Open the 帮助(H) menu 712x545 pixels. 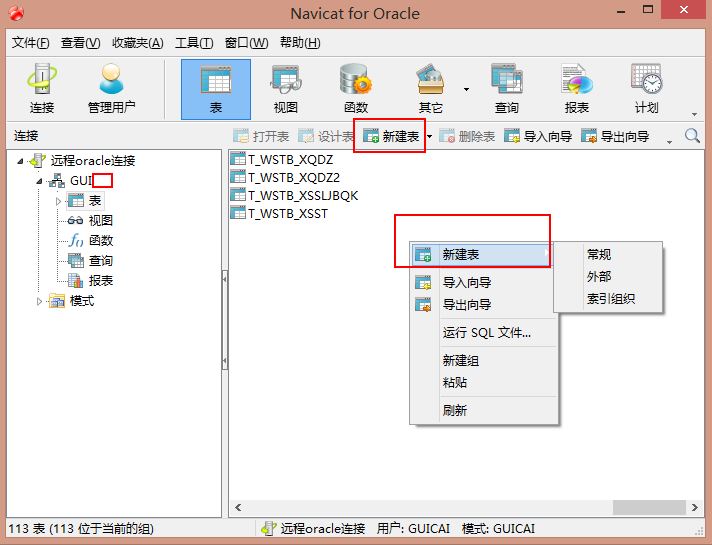300,43
